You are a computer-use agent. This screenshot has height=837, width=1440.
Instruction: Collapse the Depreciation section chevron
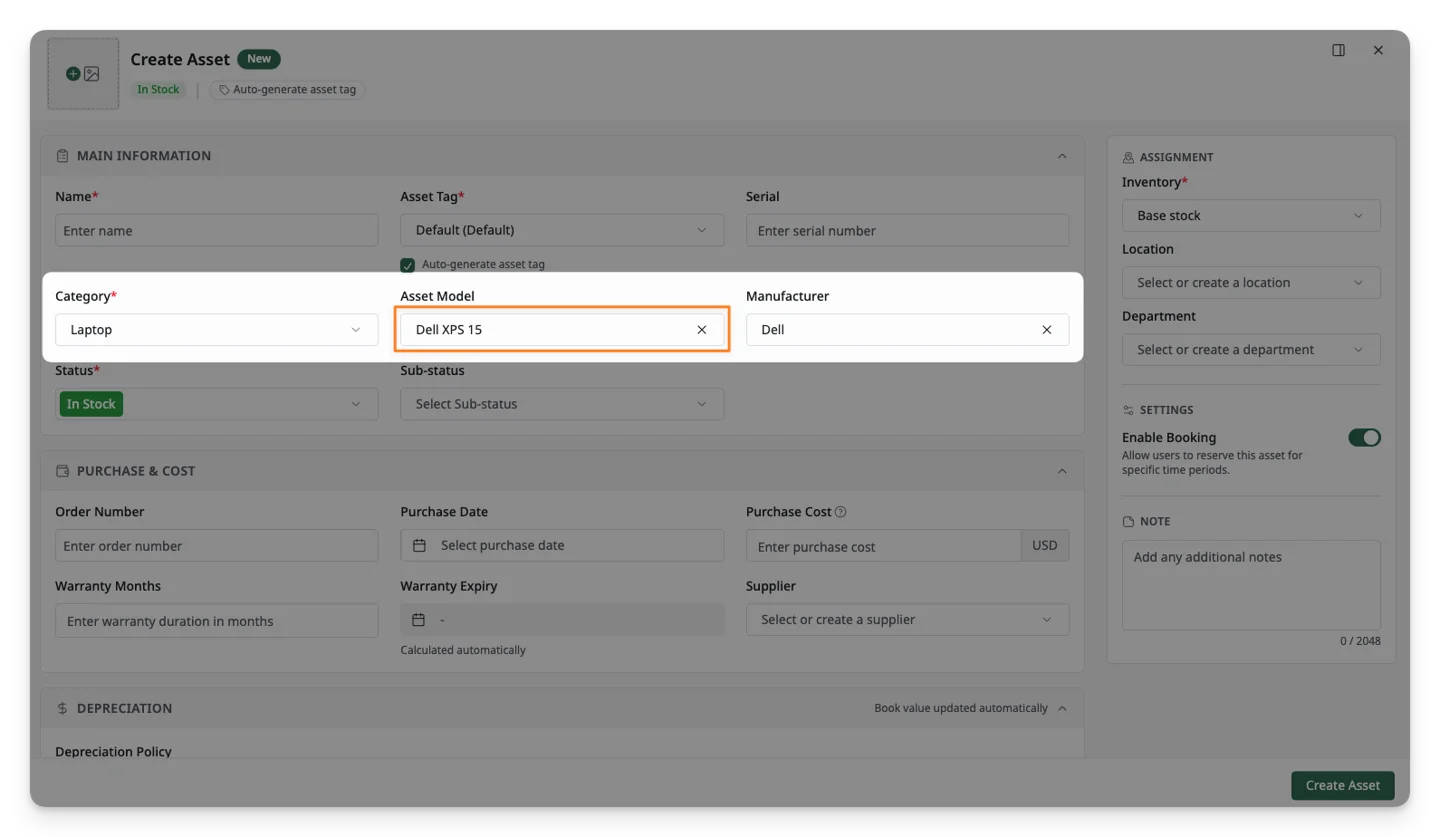click(1062, 708)
